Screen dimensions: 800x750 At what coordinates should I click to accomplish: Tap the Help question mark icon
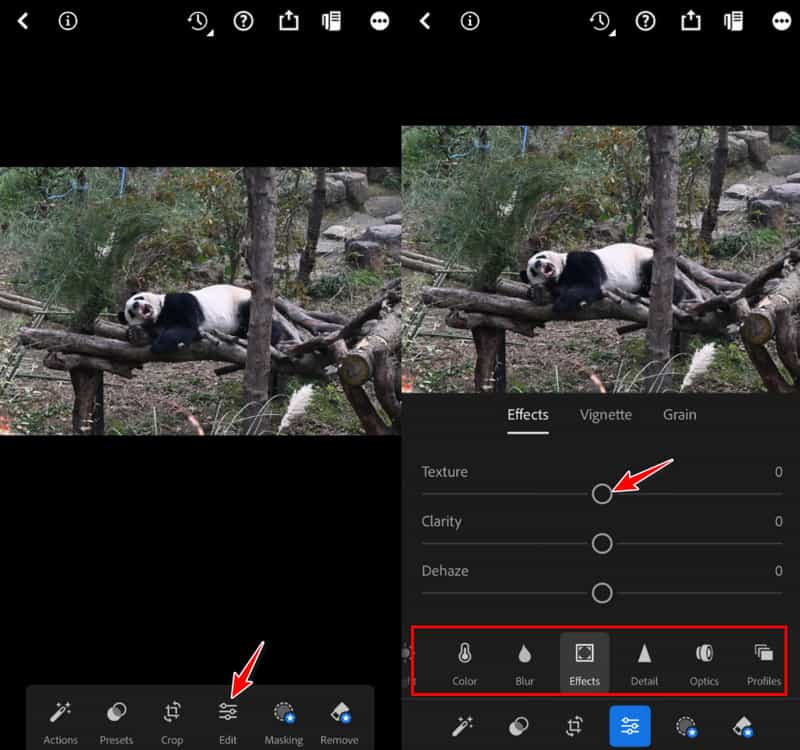242,20
